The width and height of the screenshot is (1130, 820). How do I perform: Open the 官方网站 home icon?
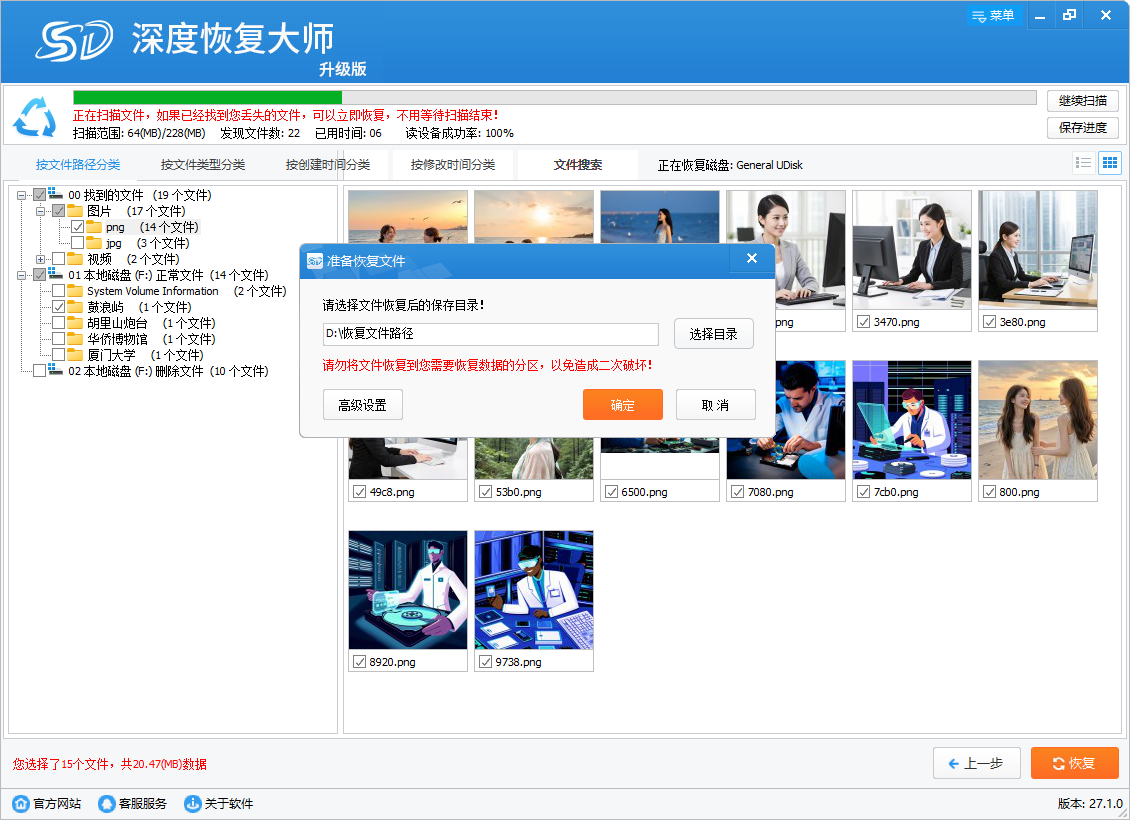coord(21,803)
